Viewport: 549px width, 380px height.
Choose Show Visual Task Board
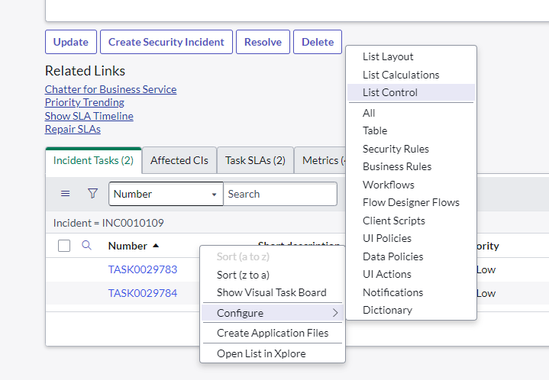point(271,292)
